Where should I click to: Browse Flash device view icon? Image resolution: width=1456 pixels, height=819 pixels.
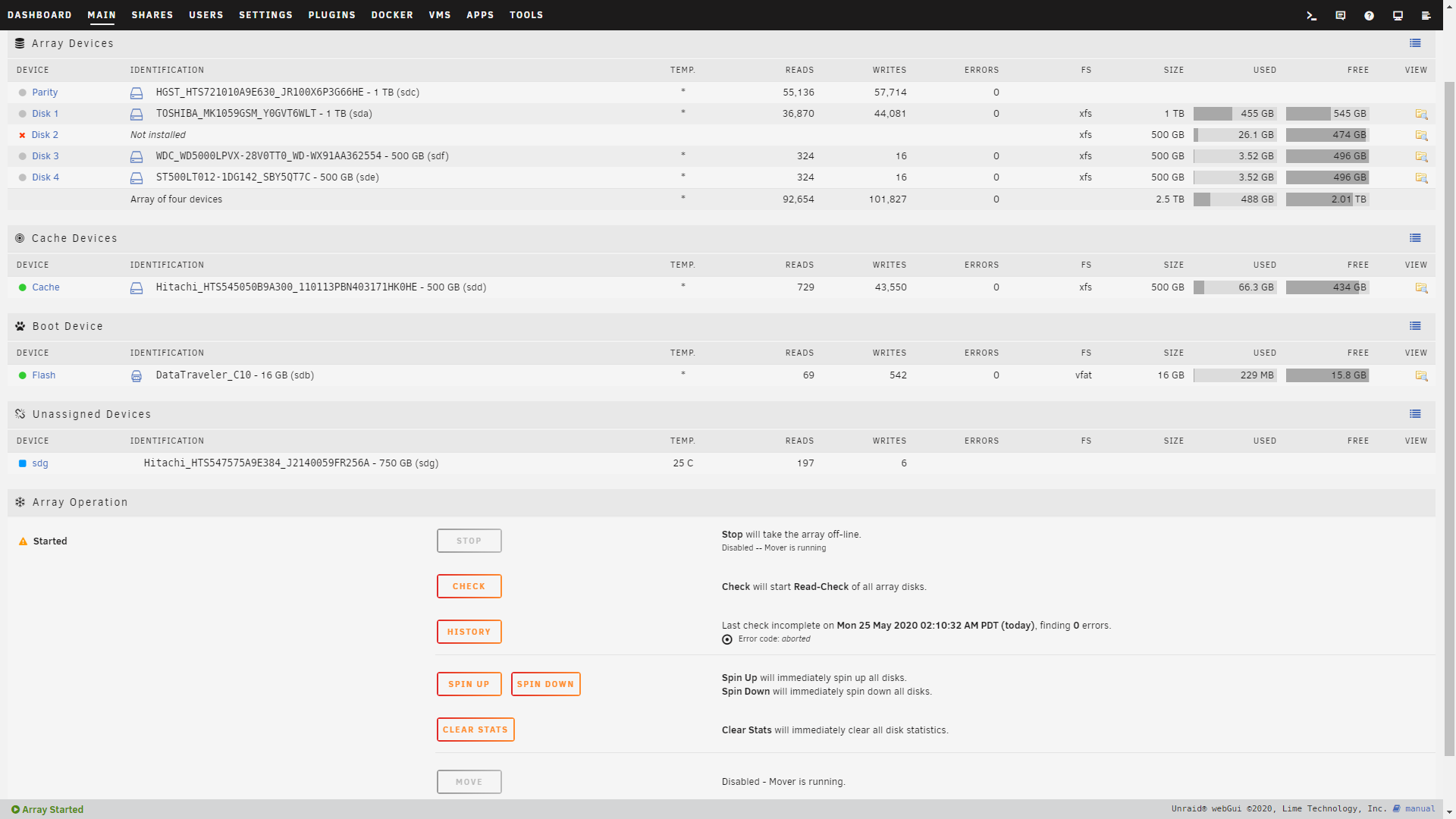pos(1421,375)
